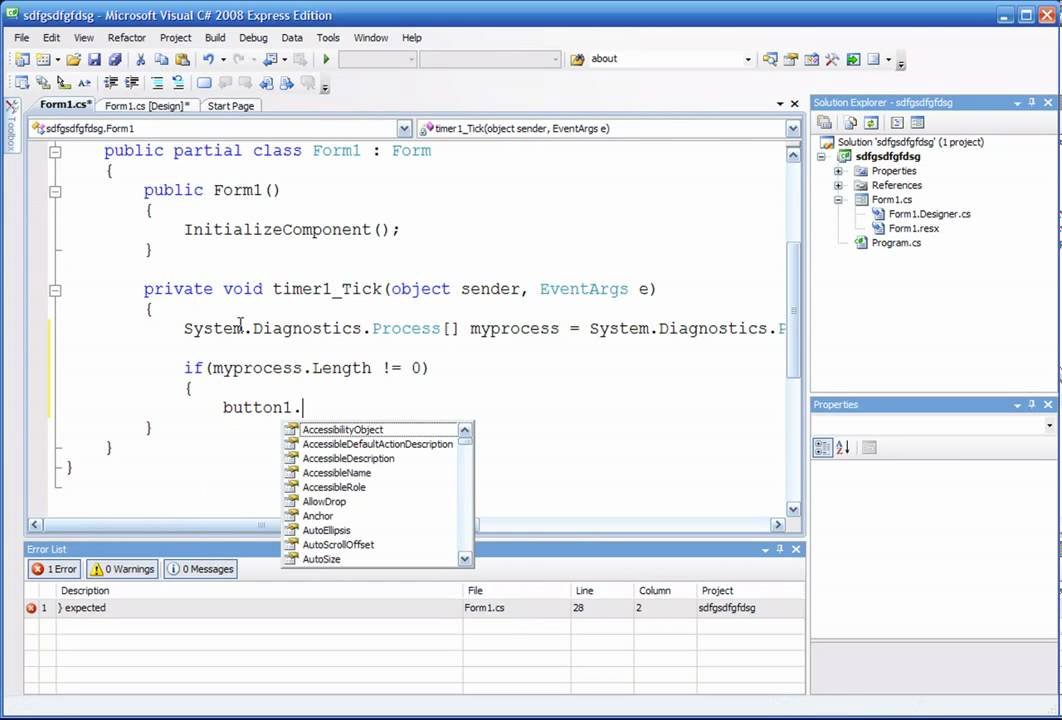
Task: Click the New Project toolbar icon
Action: tap(22, 60)
